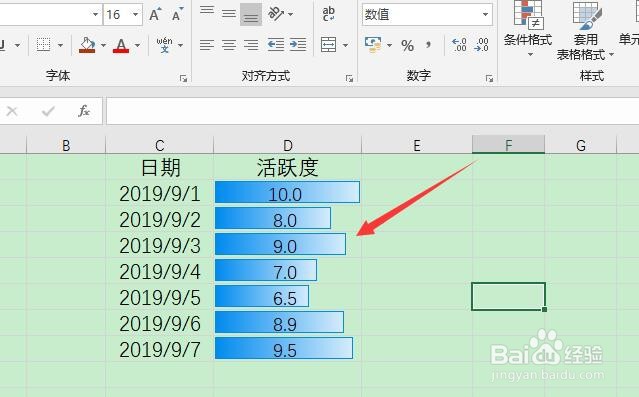This screenshot has height=397, width=639.
Task: Select column E header
Action: coord(416,145)
